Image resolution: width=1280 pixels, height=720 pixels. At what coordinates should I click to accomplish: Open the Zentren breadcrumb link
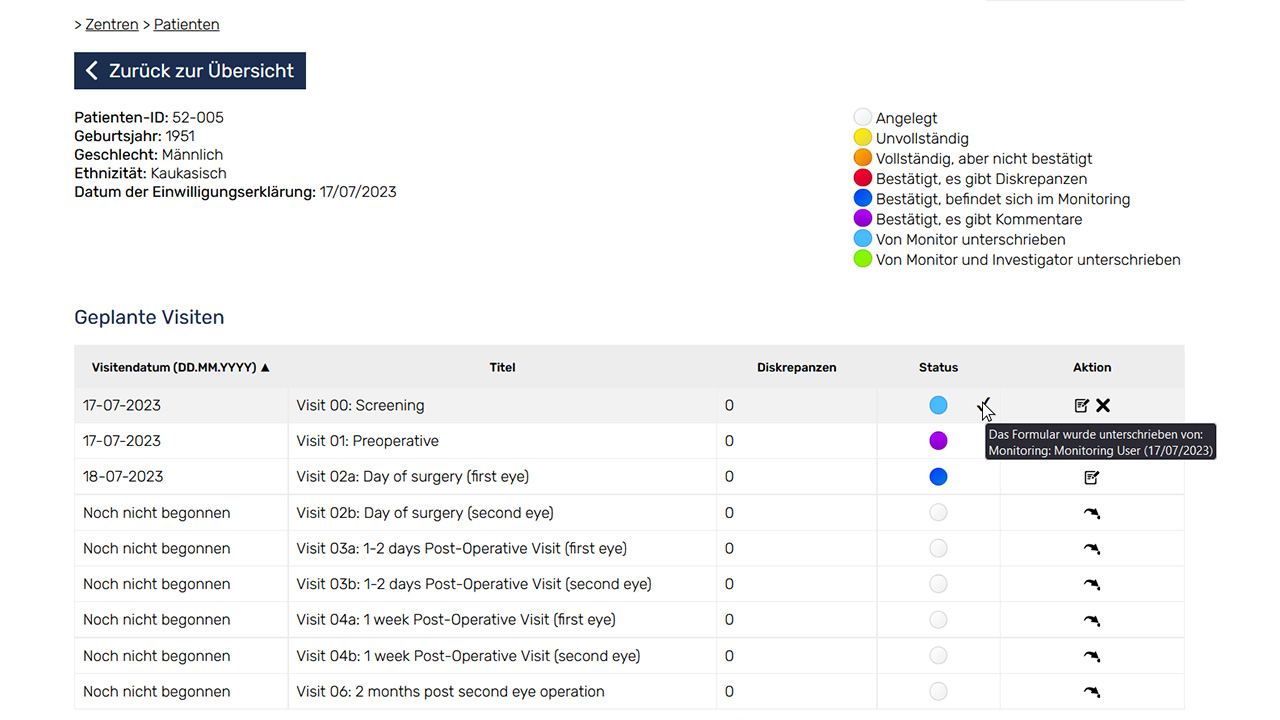(x=112, y=24)
